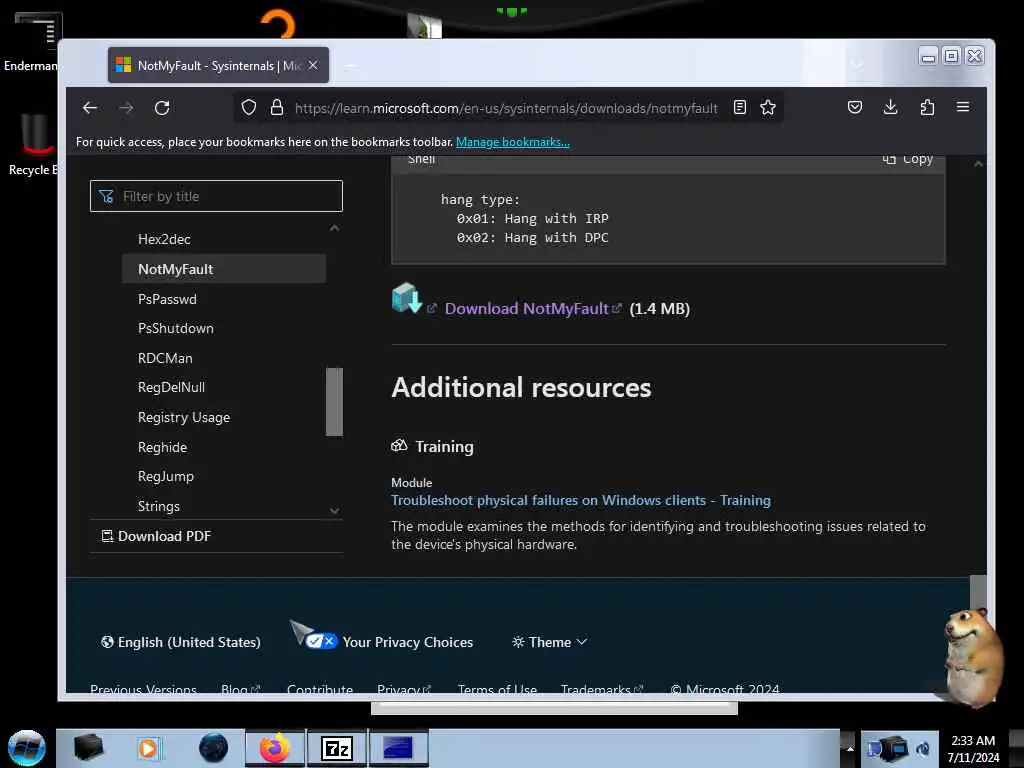Go back to the previous page
Screen dimensions: 1024x768
[89, 108]
